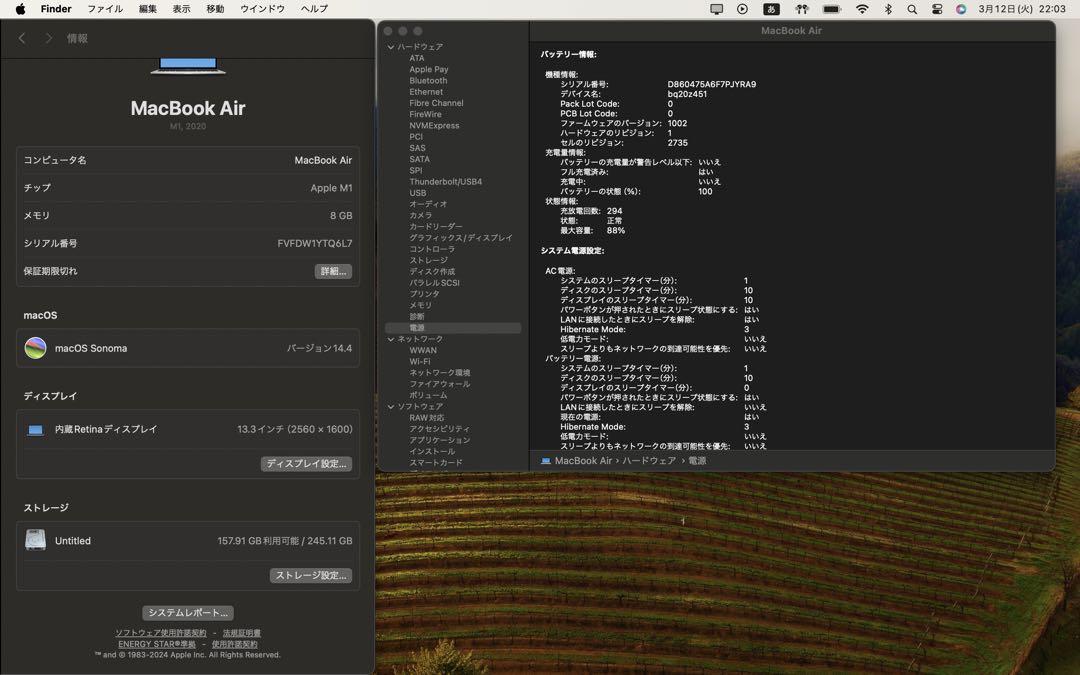1080x675 pixels.
Task: Select Ethernet in the sidebar
Action: (426, 92)
